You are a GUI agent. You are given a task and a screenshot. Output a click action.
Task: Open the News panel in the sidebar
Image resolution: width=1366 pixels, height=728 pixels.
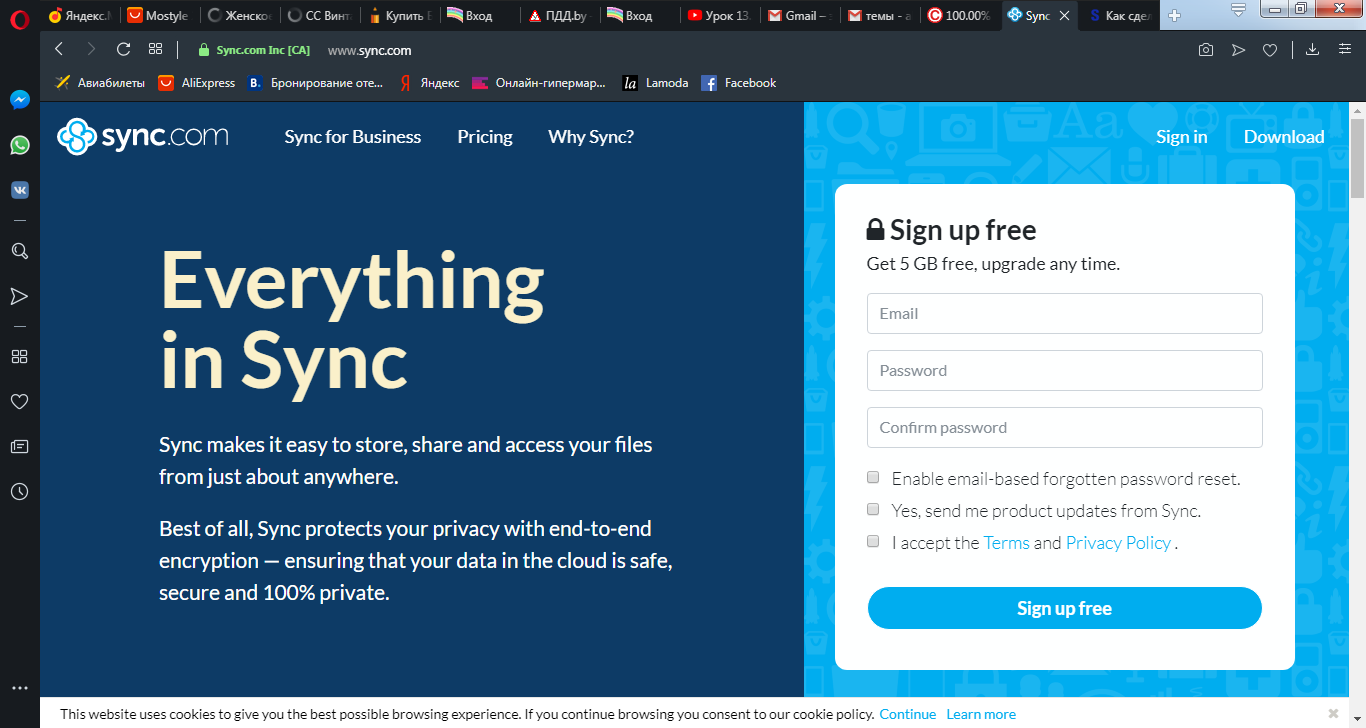click(x=19, y=446)
